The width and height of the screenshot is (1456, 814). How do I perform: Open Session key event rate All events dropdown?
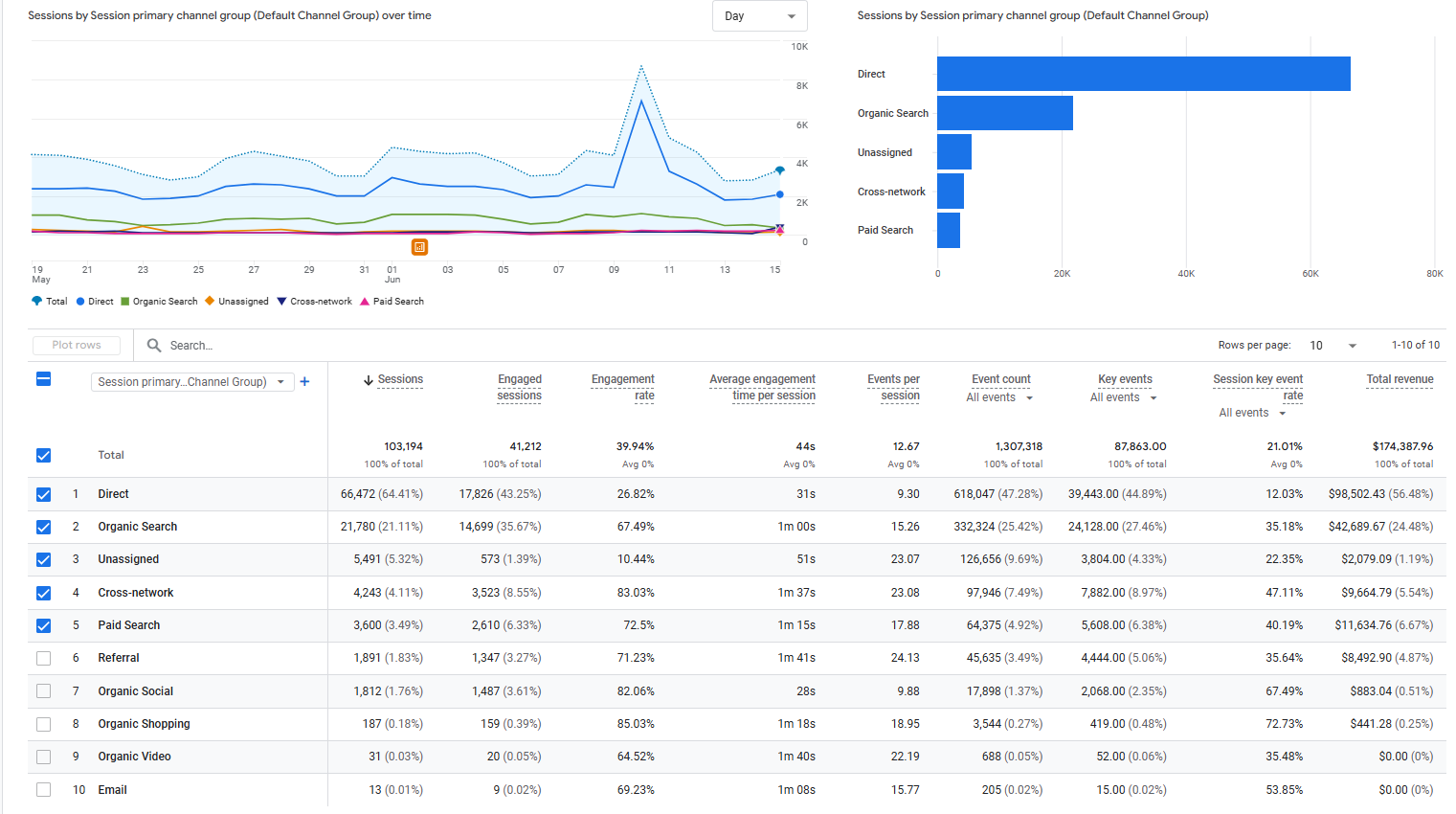(1252, 413)
